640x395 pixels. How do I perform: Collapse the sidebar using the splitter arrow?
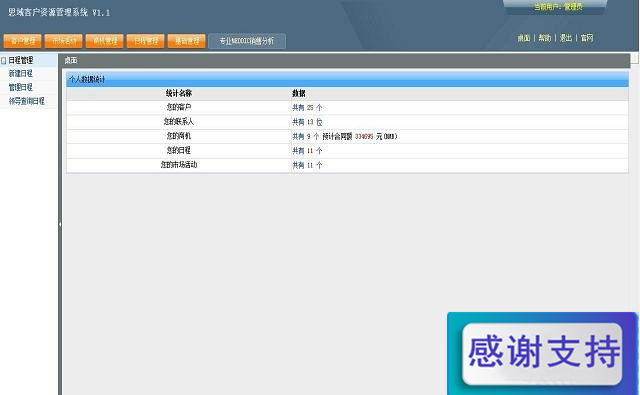[x=60, y=224]
